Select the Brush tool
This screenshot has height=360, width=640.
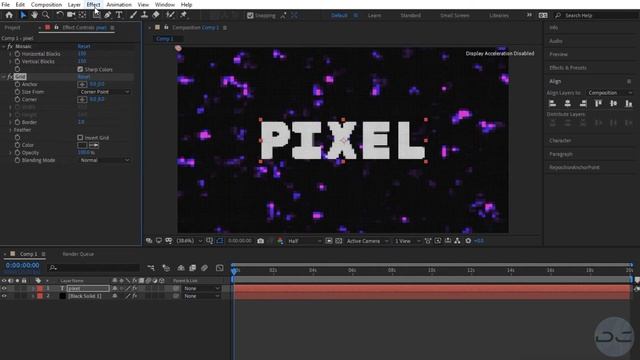133,15
